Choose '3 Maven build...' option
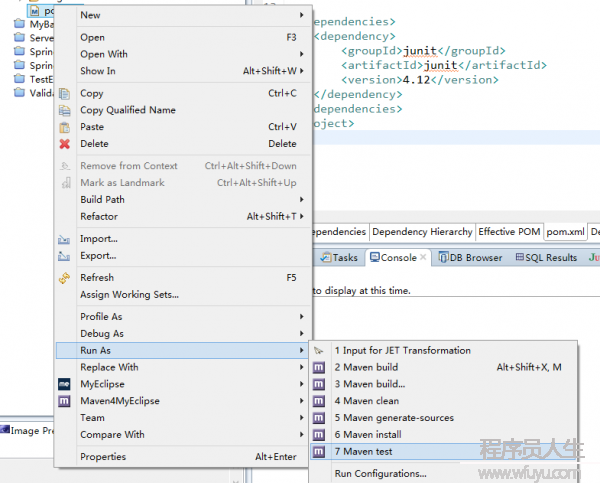Screen dimensions: 600x483 point(443,384)
